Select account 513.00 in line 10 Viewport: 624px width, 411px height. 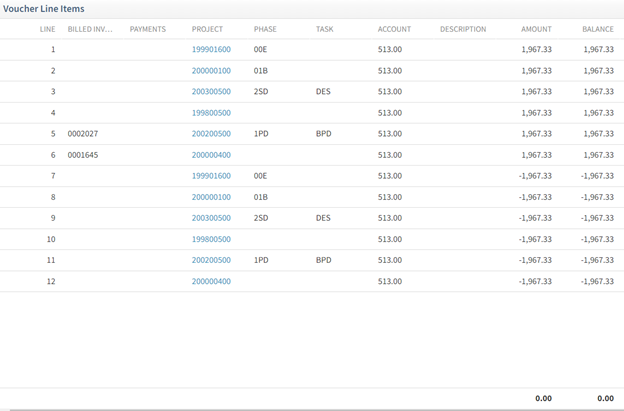pyautogui.click(x=390, y=240)
